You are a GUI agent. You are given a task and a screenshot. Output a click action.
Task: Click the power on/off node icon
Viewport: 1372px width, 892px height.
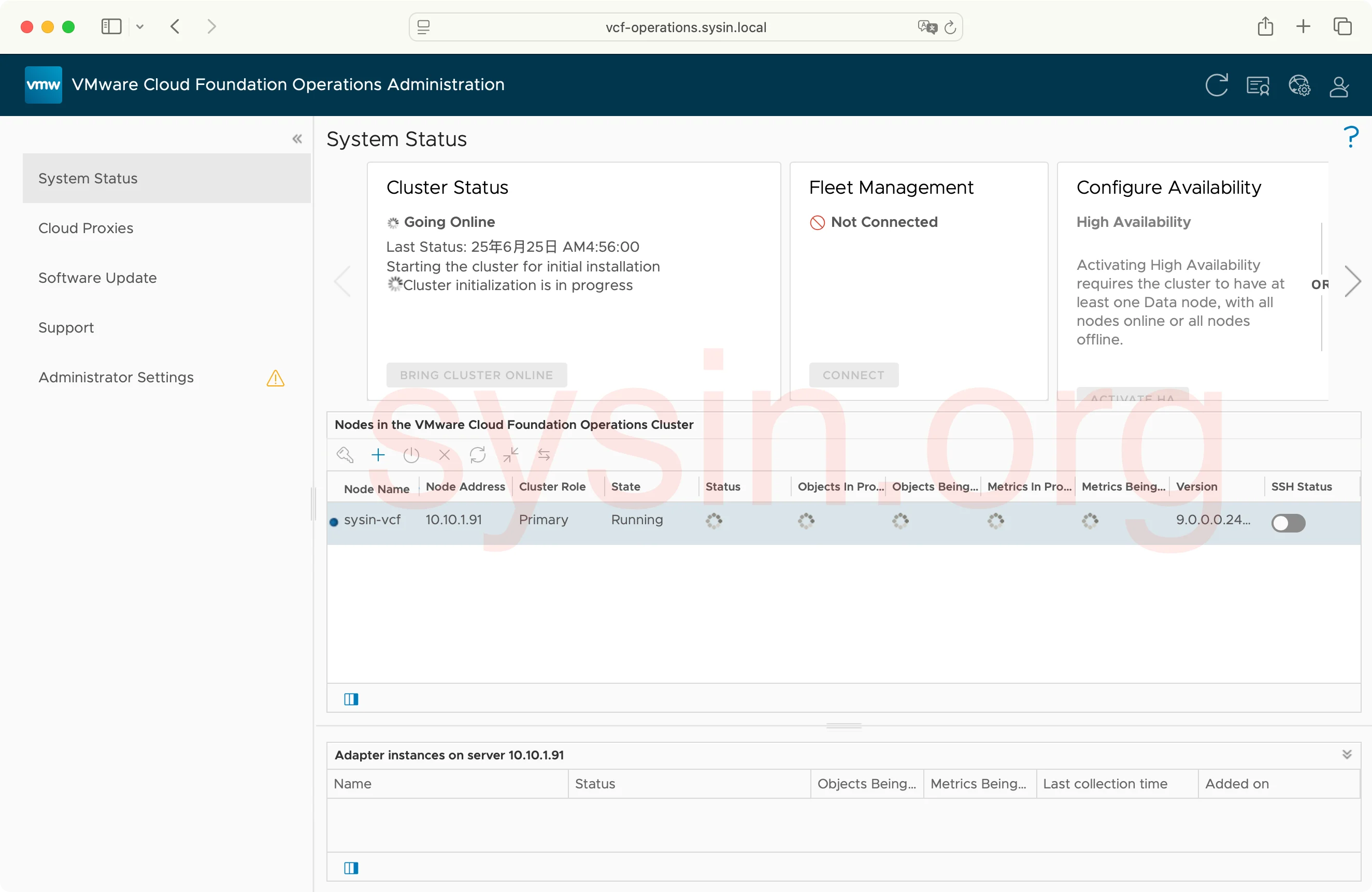pyautogui.click(x=411, y=455)
